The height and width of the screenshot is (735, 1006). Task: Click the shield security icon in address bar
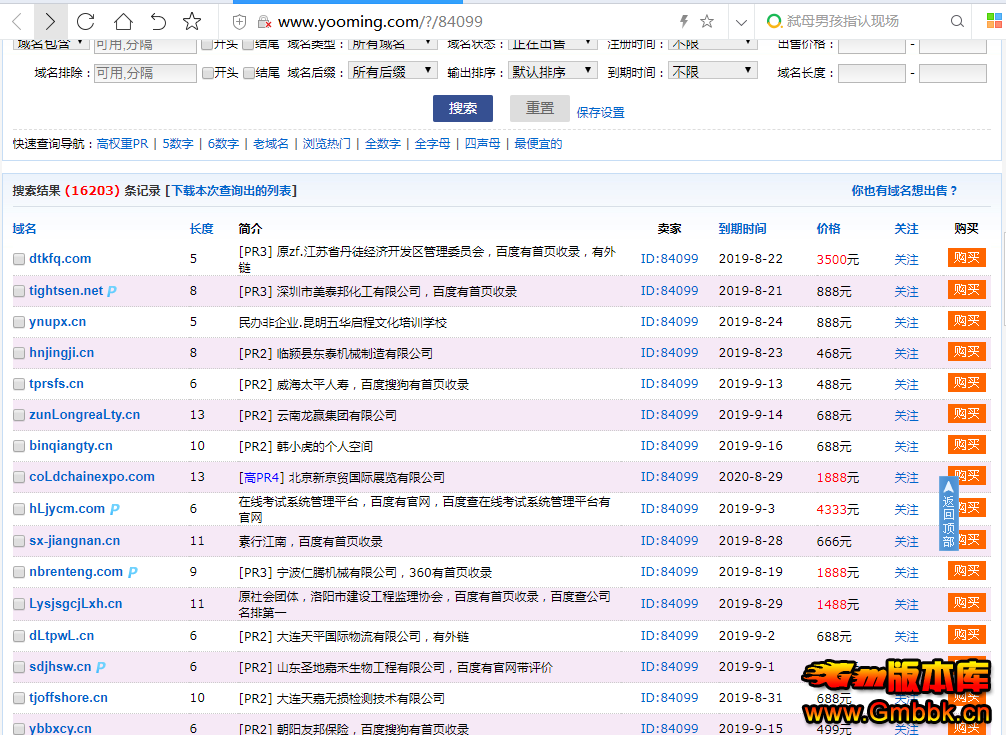pos(239,22)
